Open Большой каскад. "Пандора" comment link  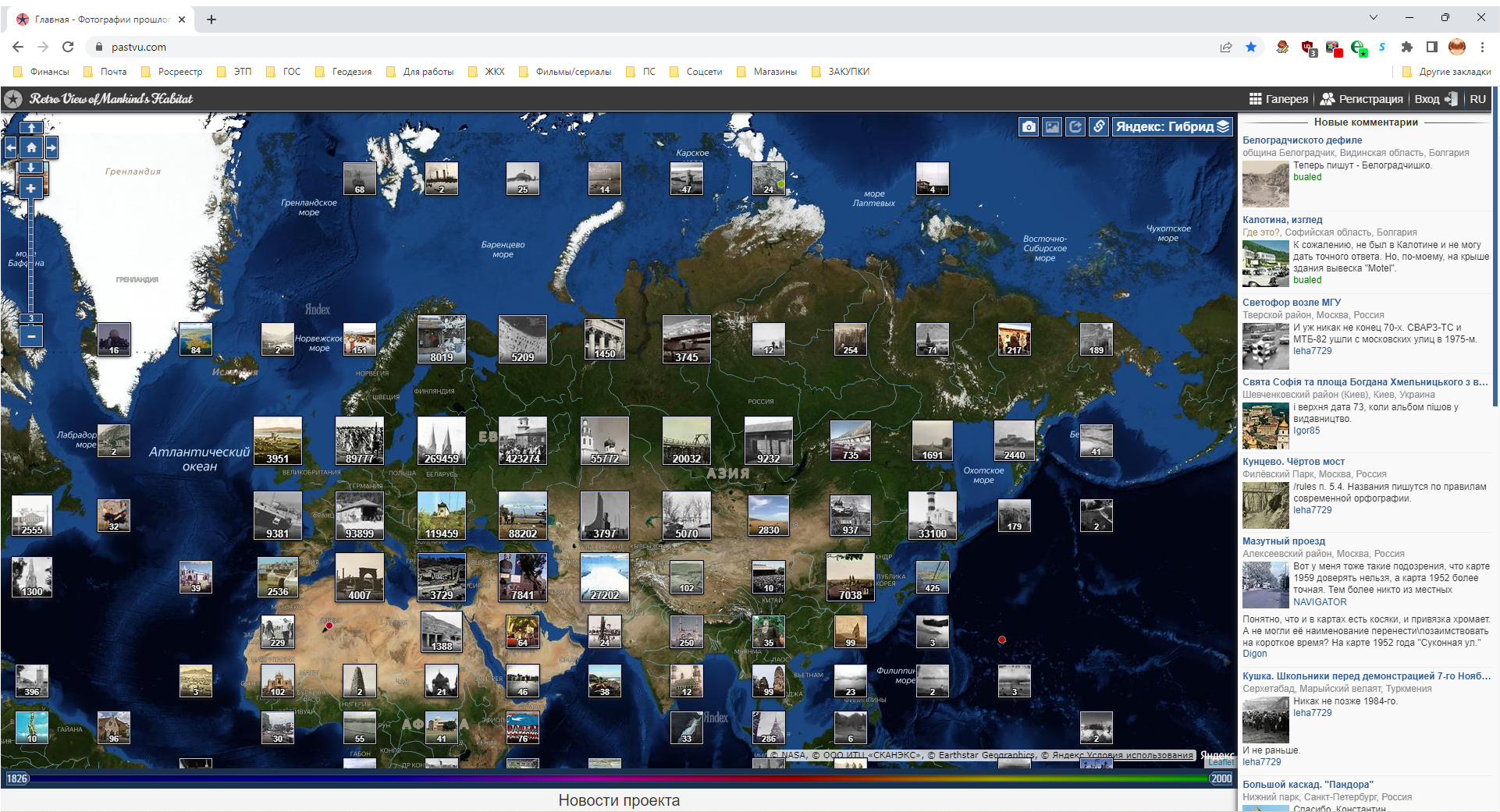1308,785
